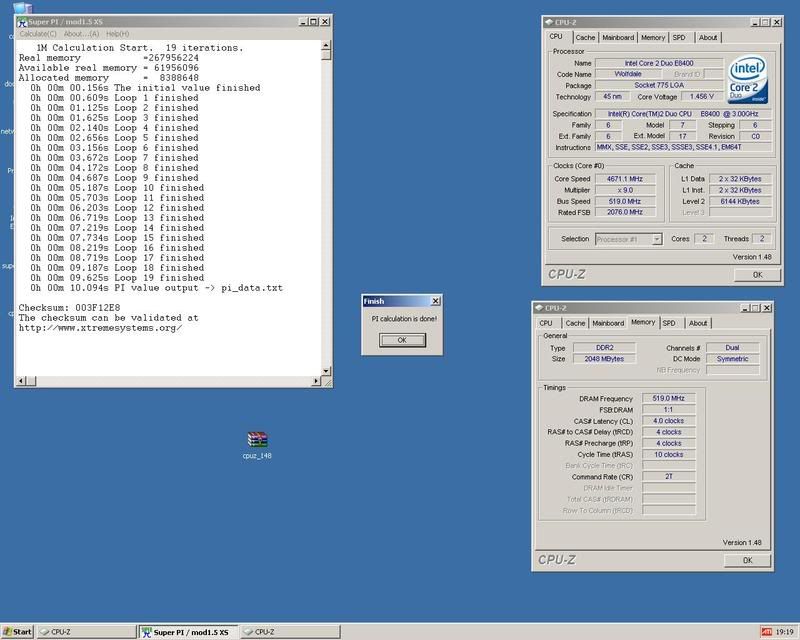Viewport: 800px width, 640px height.
Task: Switch to SPD tab in CPU-Z Memory window
Action: point(669,323)
